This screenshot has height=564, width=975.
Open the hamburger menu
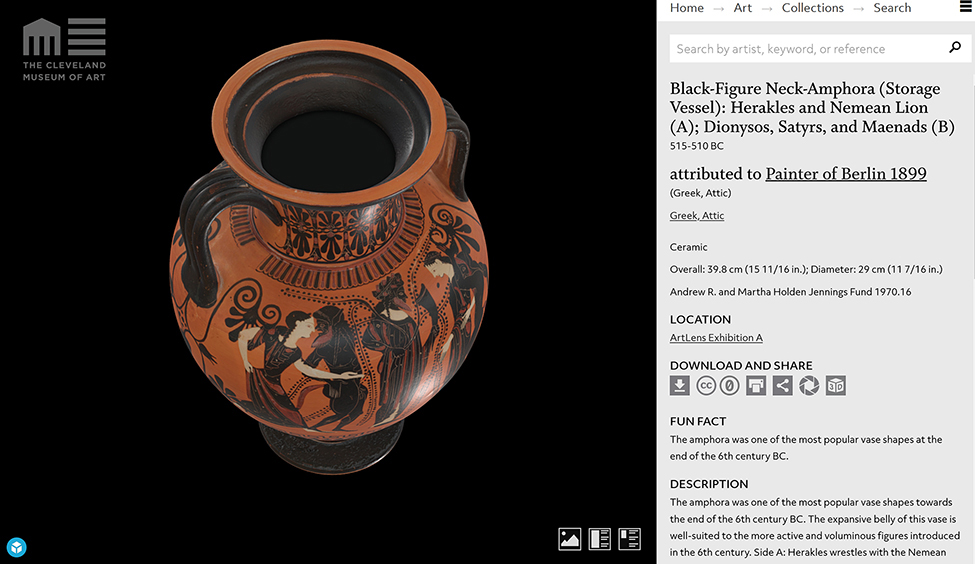[x=965, y=8]
